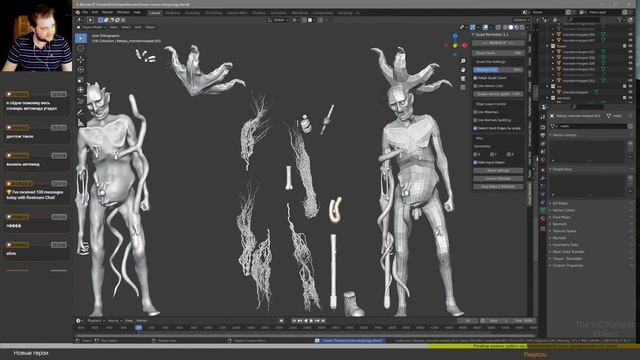Expand the Texture Space panel
The image size is (640, 360).
point(564,231)
